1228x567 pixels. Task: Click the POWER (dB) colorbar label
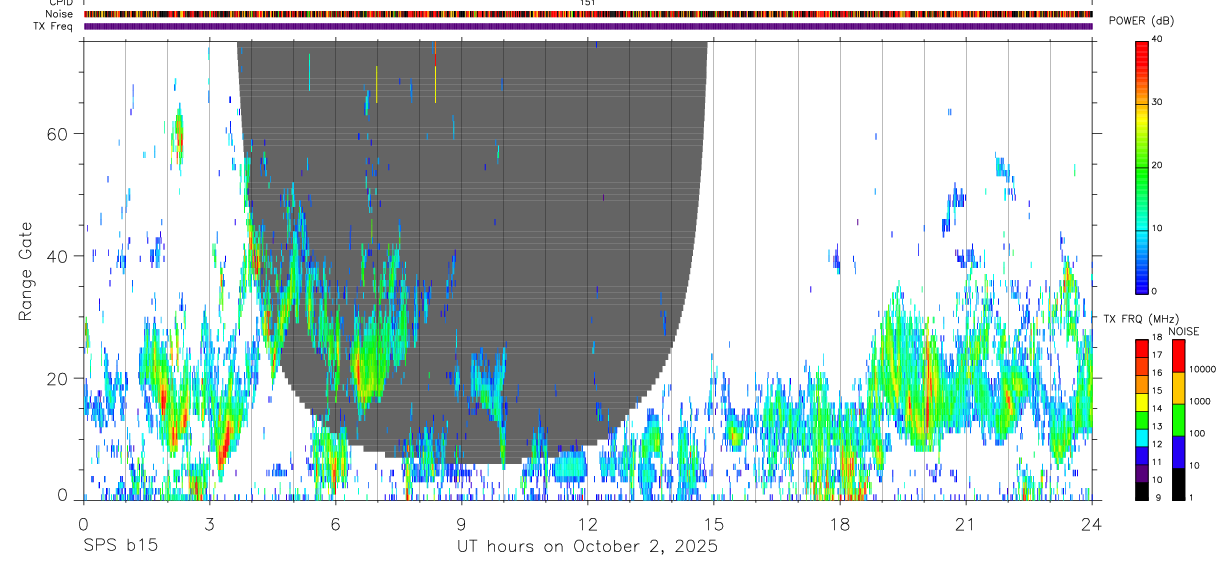tap(1141, 21)
